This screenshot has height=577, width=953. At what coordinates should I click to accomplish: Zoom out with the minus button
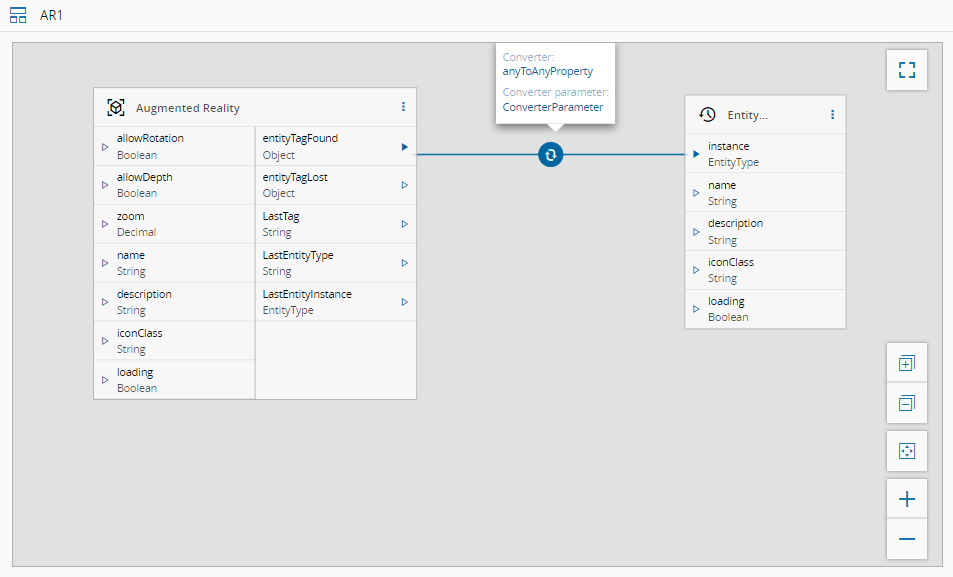tap(906, 539)
